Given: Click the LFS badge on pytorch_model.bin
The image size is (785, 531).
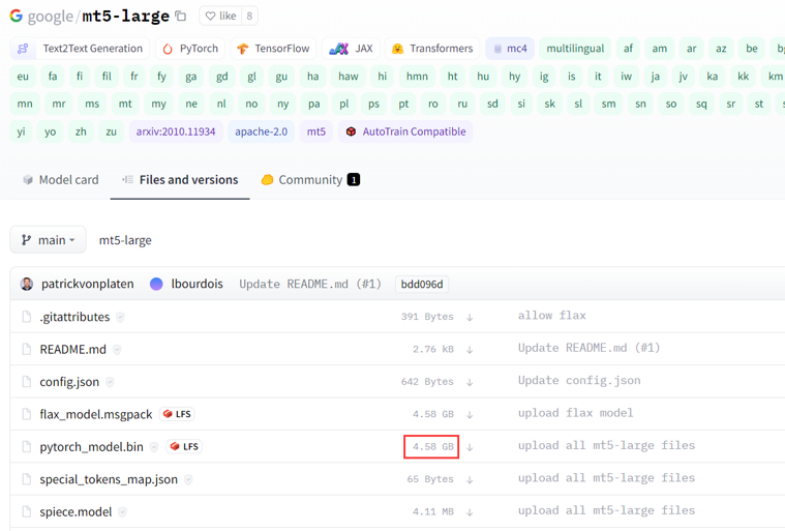Looking at the screenshot, I should pyautogui.click(x=185, y=446).
